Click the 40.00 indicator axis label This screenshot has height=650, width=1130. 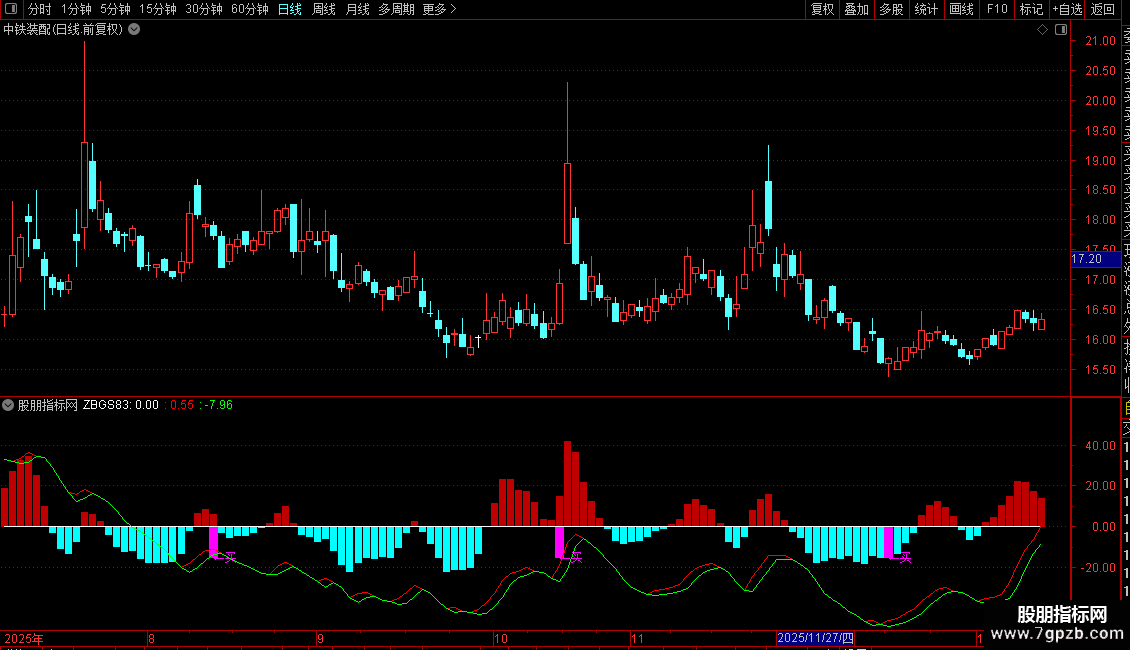[1100, 446]
